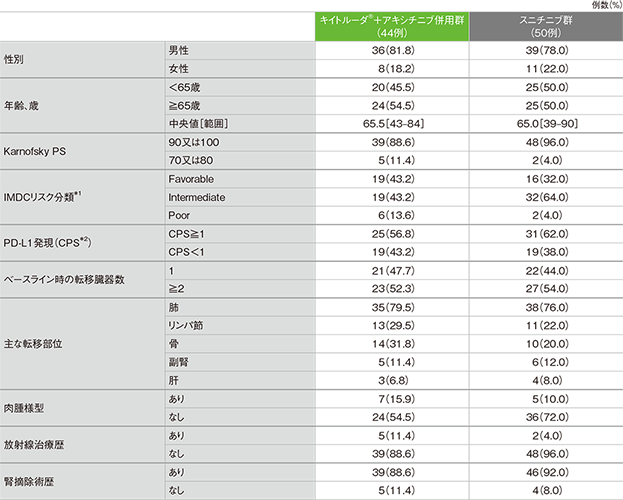The height and width of the screenshot is (500, 623).
Task: Click the IMDCリスク分類 category label
Action: coord(44,198)
